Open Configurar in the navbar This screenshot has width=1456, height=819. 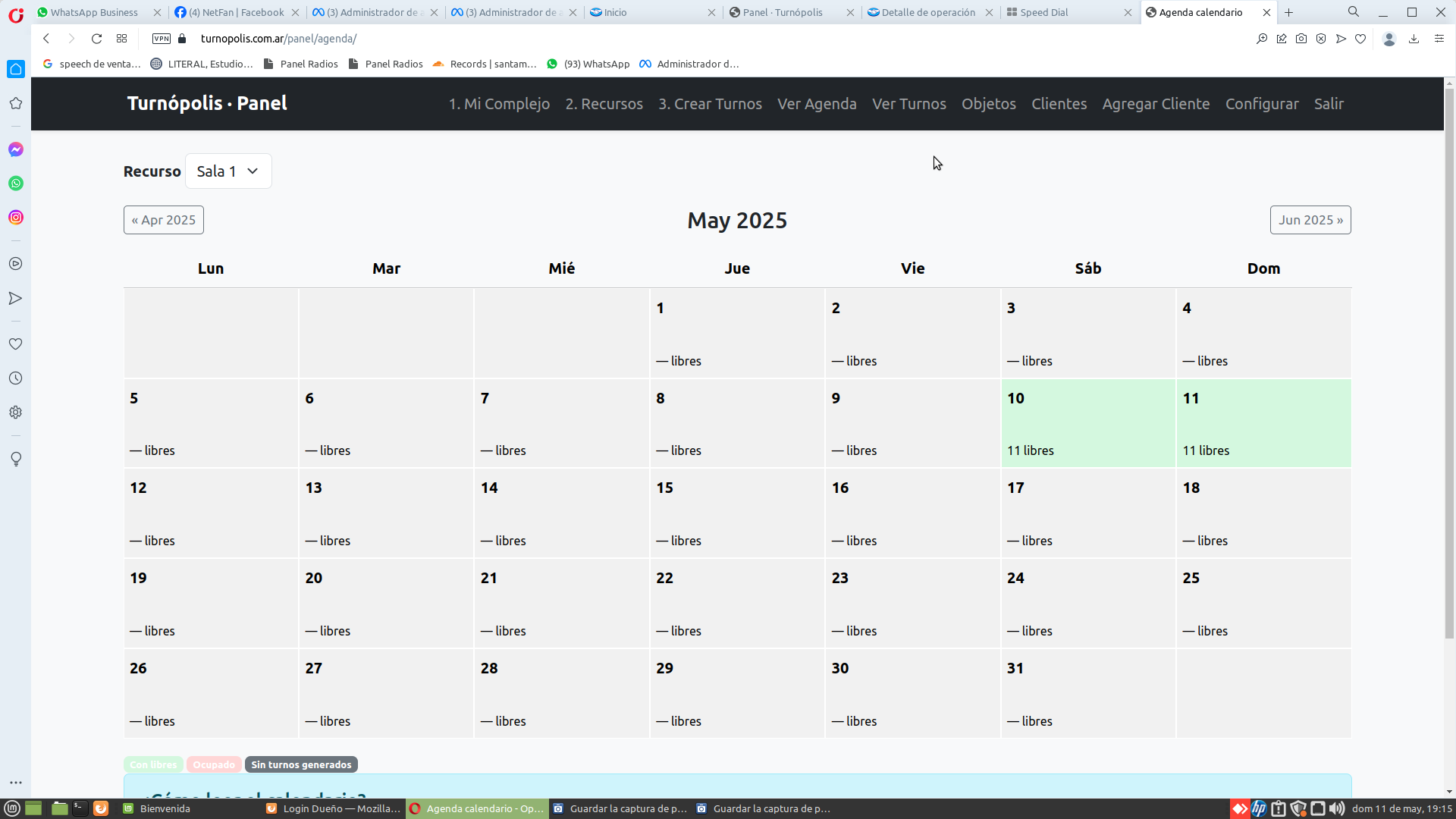point(1262,104)
